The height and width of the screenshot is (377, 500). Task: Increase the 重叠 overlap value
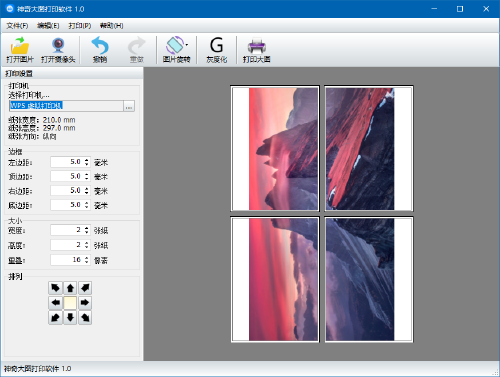click(87, 258)
